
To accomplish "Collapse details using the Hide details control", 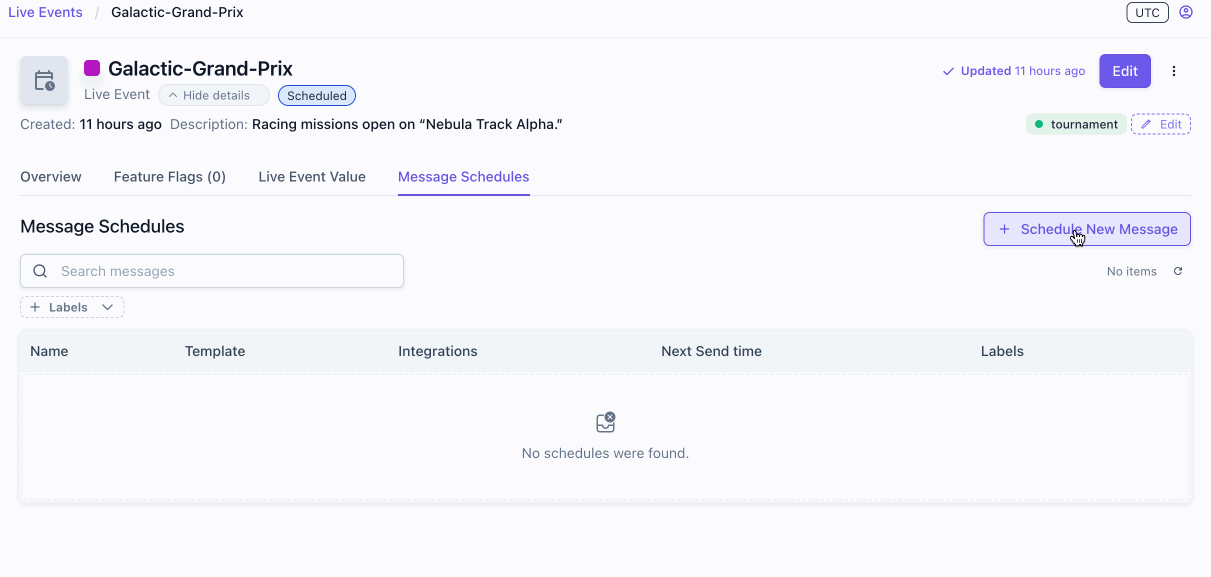I will 213,94.
